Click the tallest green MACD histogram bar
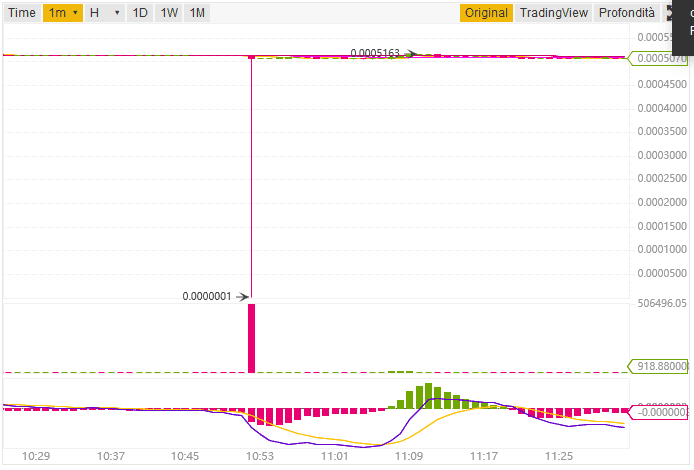 (428, 396)
